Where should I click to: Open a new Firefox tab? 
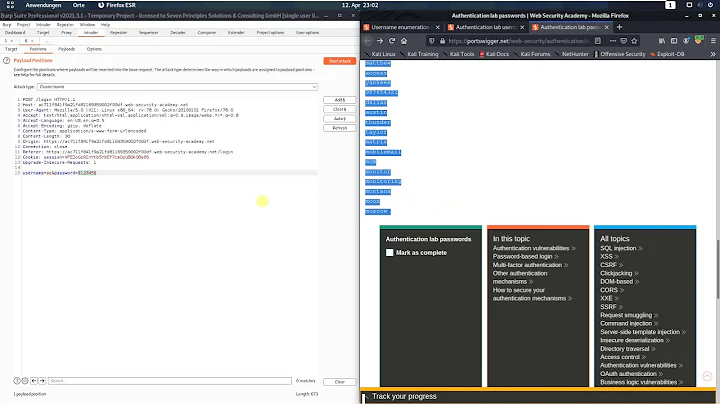pos(619,27)
